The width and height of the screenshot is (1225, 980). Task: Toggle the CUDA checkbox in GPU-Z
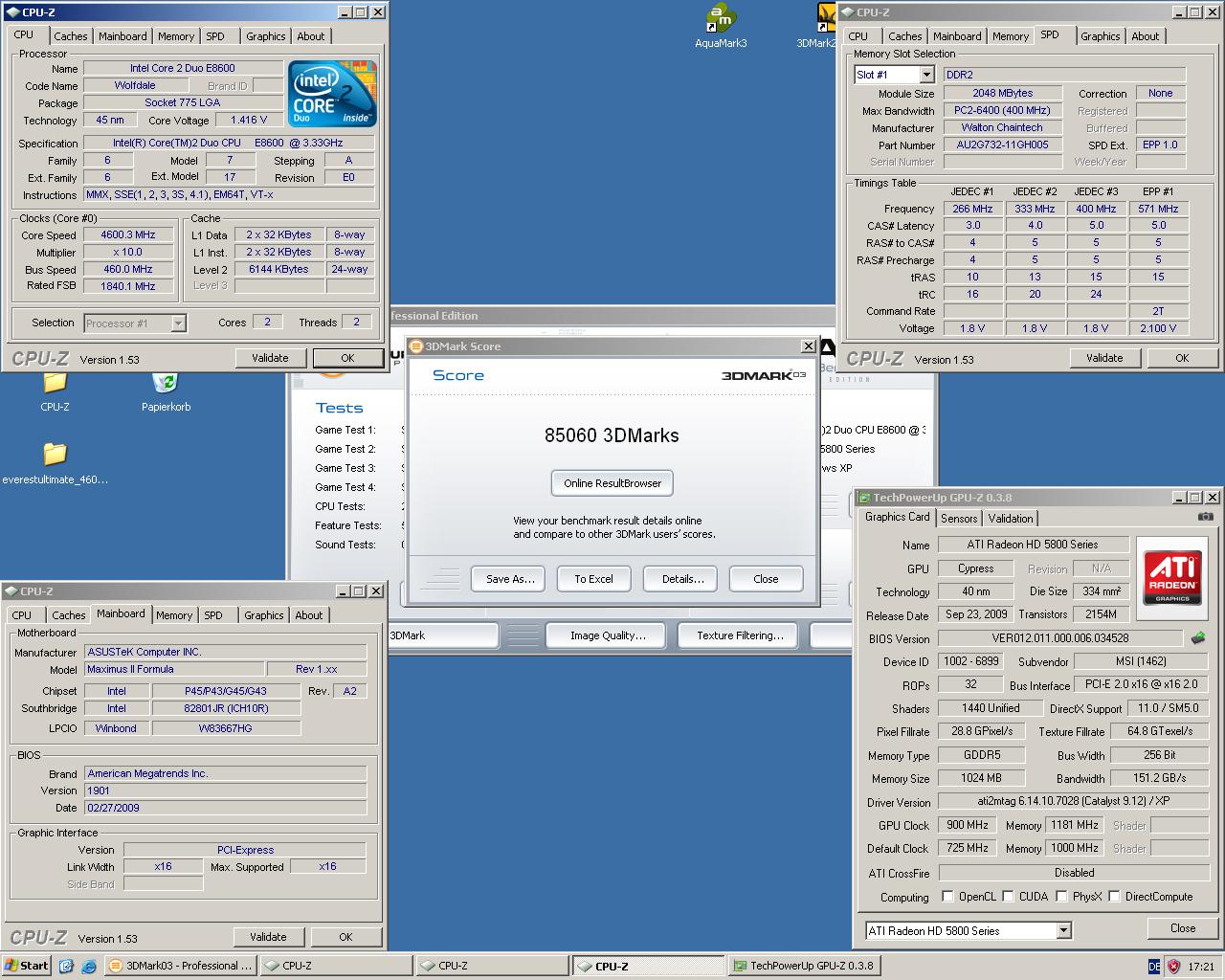tap(1008, 897)
